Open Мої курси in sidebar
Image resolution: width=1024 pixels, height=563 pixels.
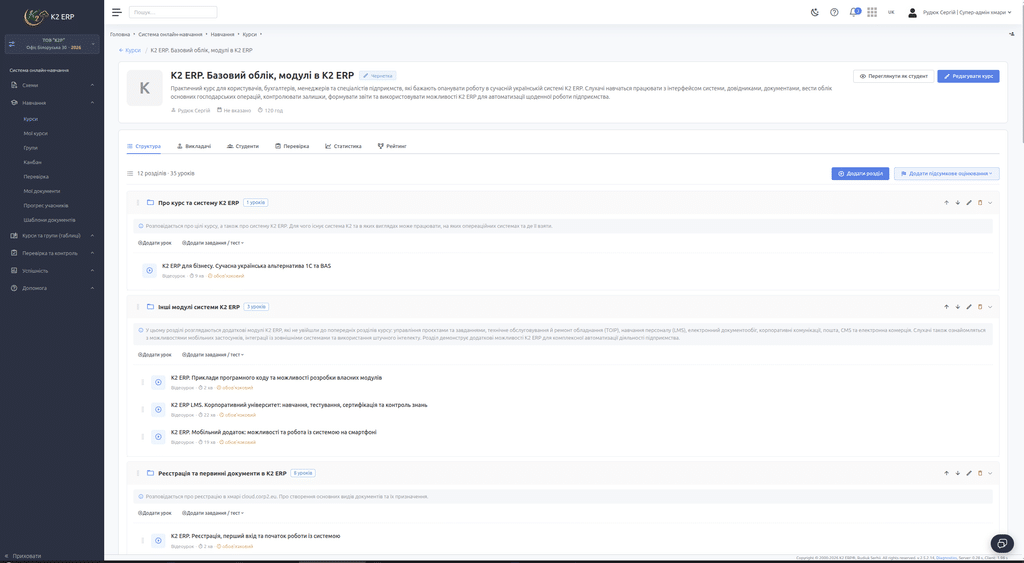(x=35, y=133)
